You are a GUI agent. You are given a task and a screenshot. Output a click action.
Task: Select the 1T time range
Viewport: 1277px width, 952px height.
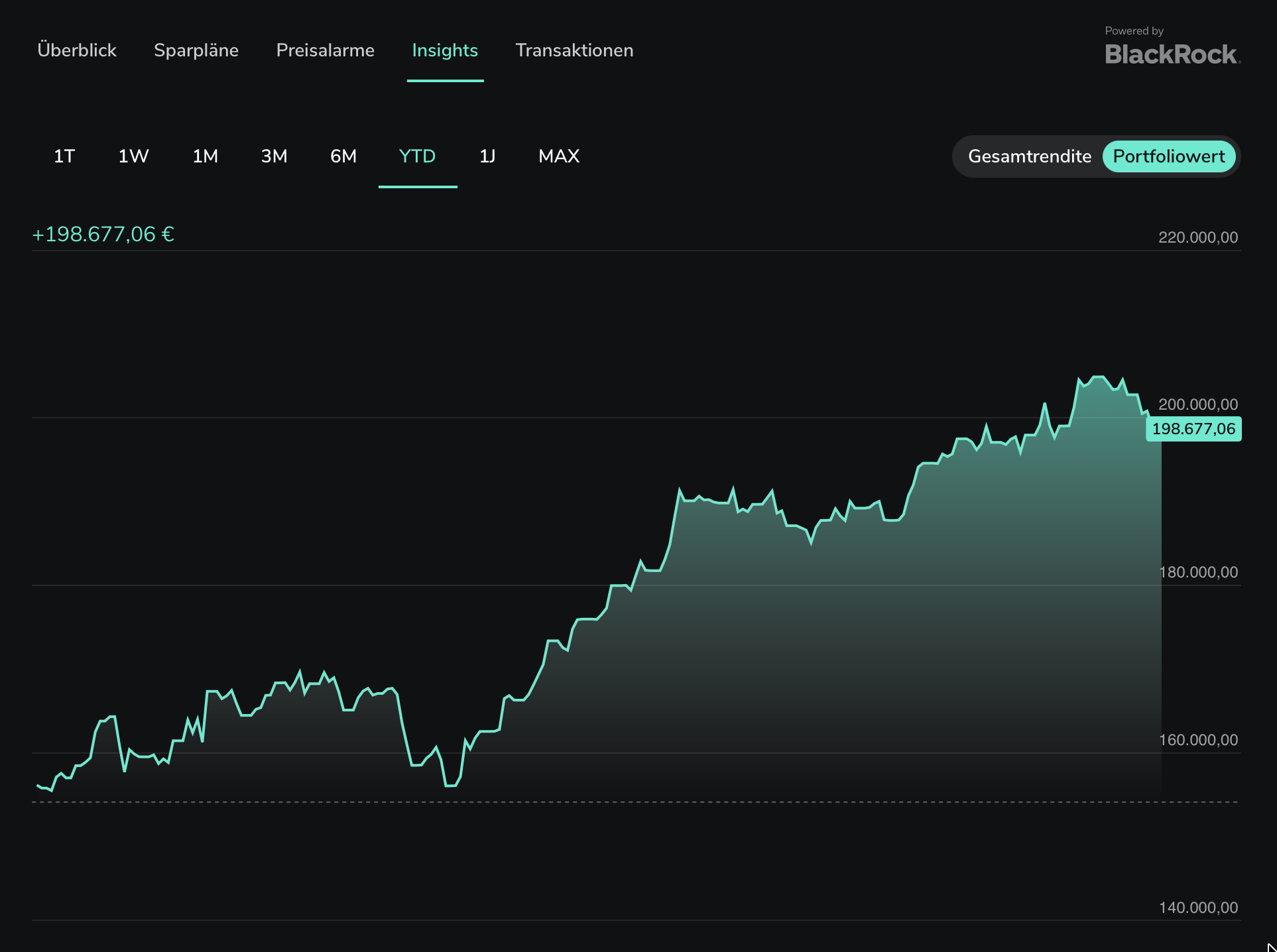(x=64, y=156)
